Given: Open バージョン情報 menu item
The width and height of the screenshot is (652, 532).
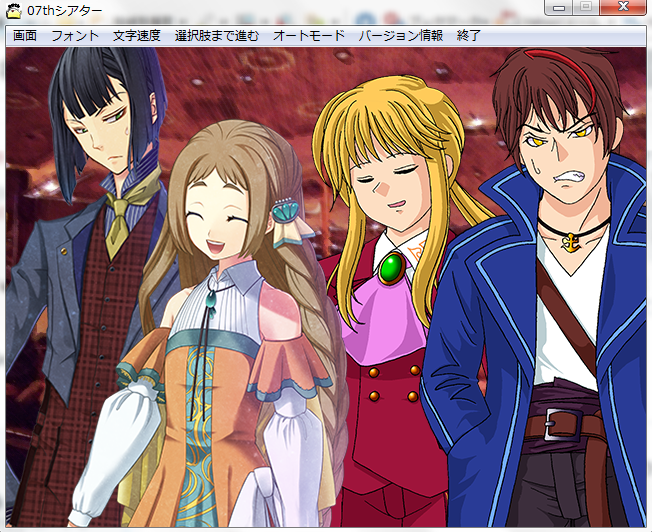Looking at the screenshot, I should point(401,36).
